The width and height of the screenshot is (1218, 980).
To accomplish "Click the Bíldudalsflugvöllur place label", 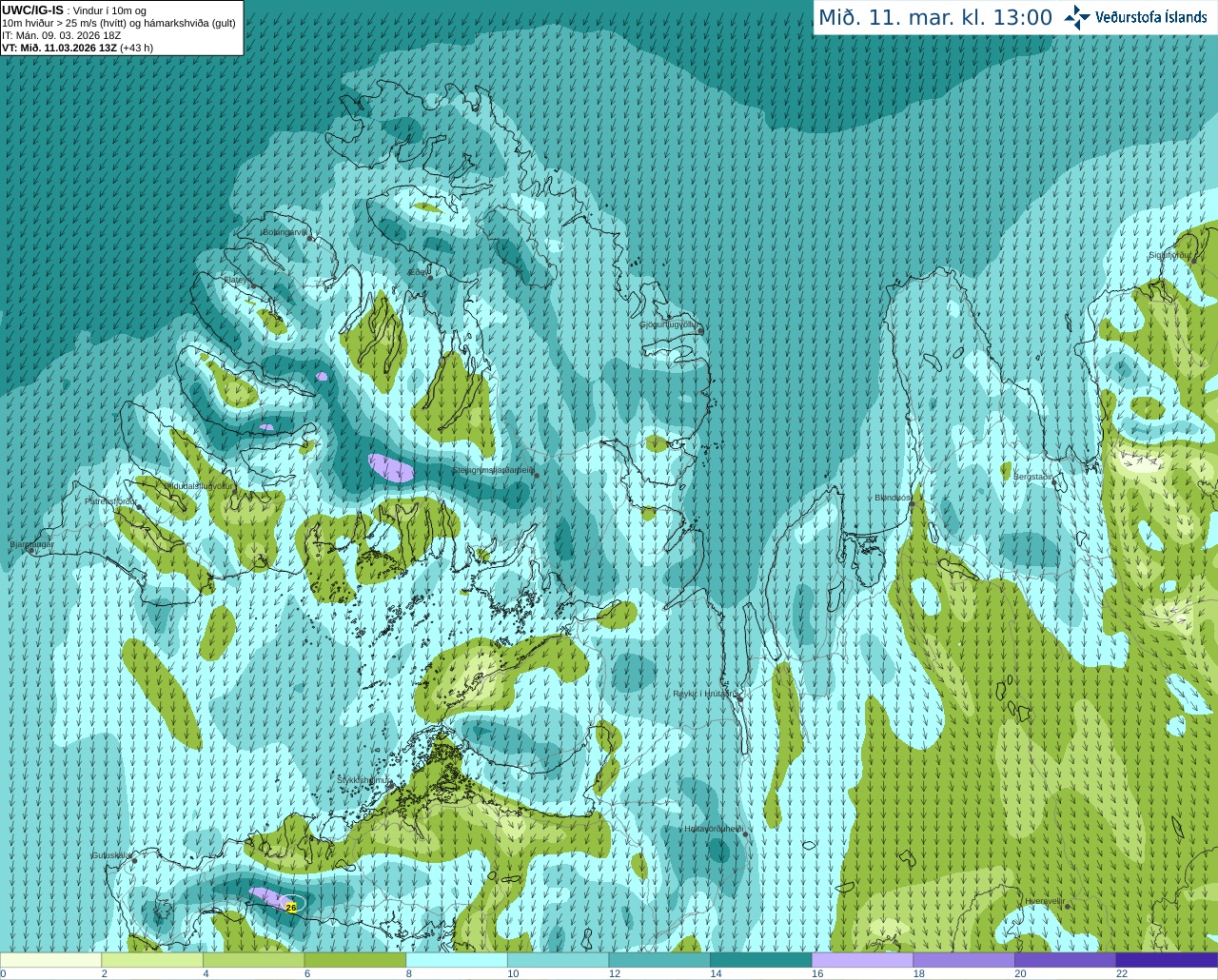I will [x=198, y=485].
